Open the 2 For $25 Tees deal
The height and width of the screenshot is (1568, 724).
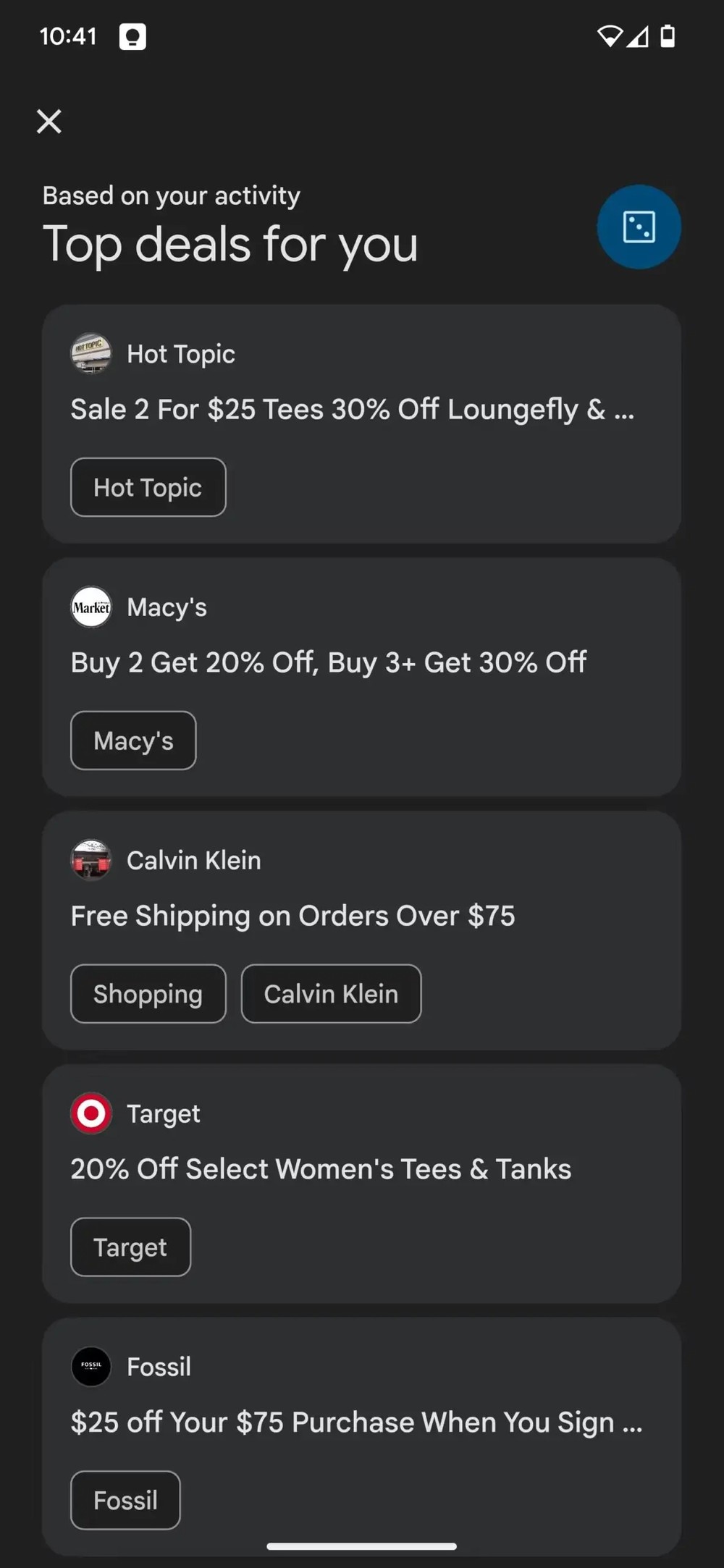tap(352, 410)
